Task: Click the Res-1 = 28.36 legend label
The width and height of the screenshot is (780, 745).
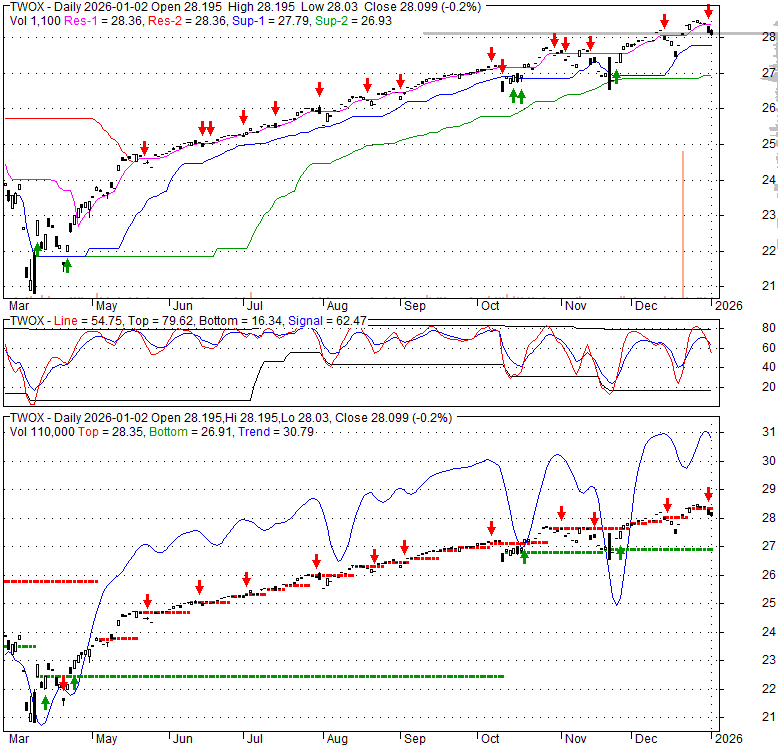Action: [x=92, y=20]
